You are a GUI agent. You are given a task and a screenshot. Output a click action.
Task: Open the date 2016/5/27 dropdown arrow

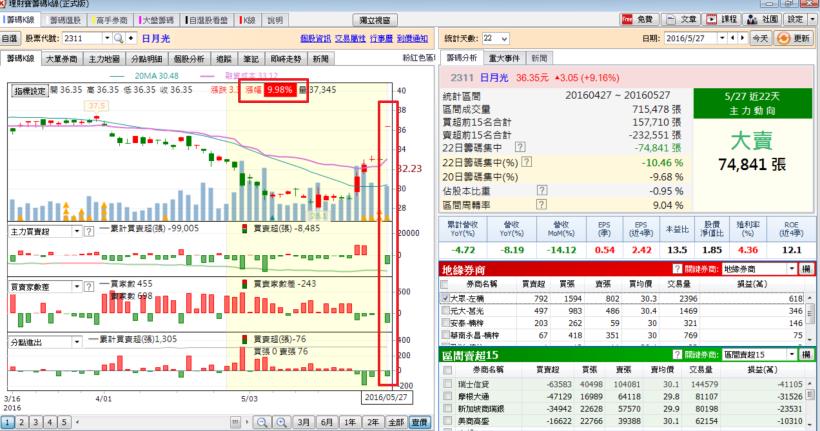(x=722, y=38)
